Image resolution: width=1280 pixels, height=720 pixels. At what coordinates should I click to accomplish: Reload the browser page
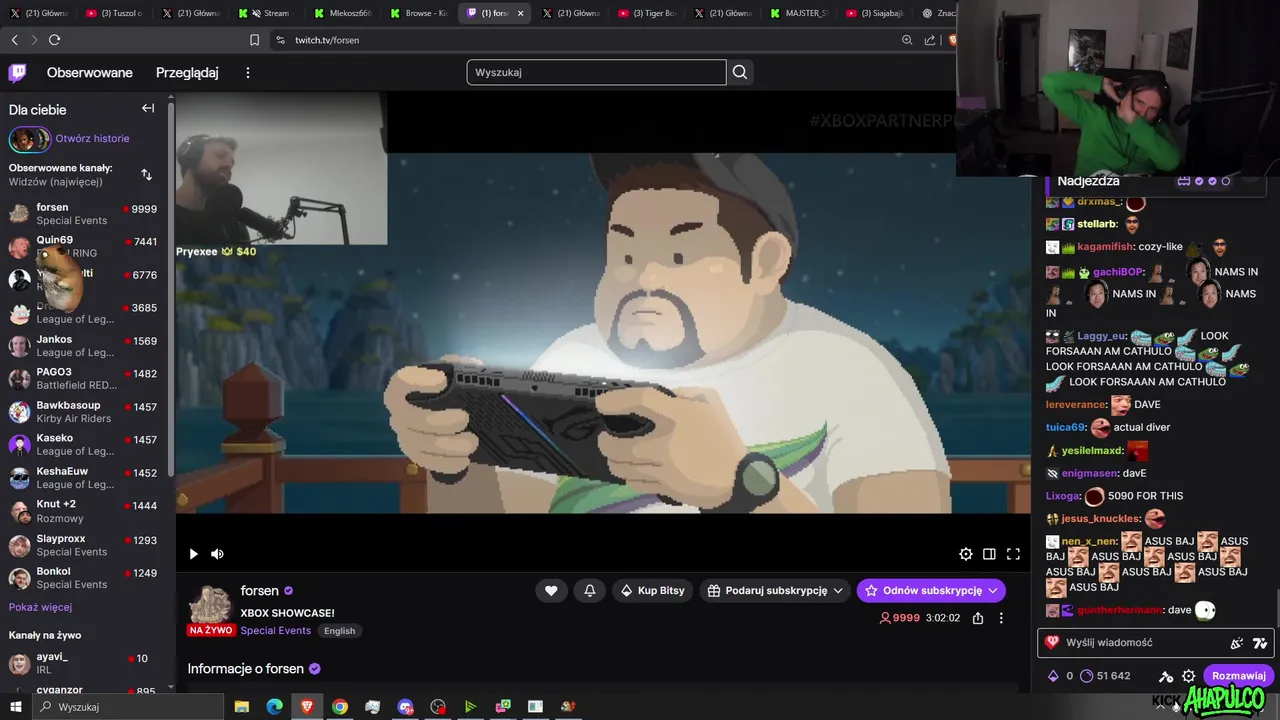point(54,40)
